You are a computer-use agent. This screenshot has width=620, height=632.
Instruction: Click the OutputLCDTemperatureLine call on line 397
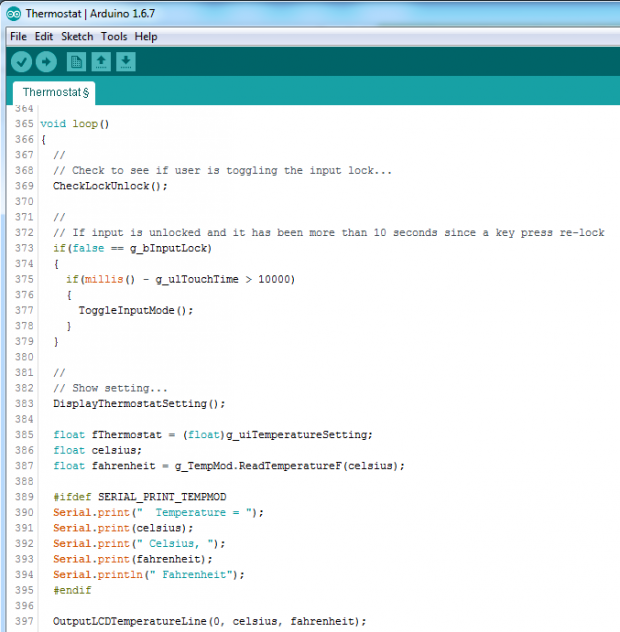(x=210, y=621)
